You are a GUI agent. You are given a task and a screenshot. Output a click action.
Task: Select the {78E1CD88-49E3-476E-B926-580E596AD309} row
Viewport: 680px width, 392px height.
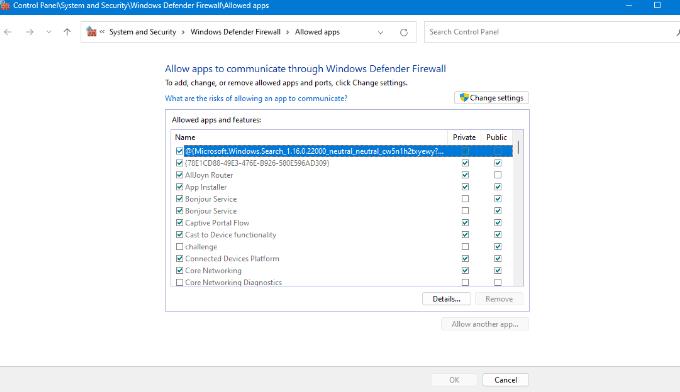[342, 163]
